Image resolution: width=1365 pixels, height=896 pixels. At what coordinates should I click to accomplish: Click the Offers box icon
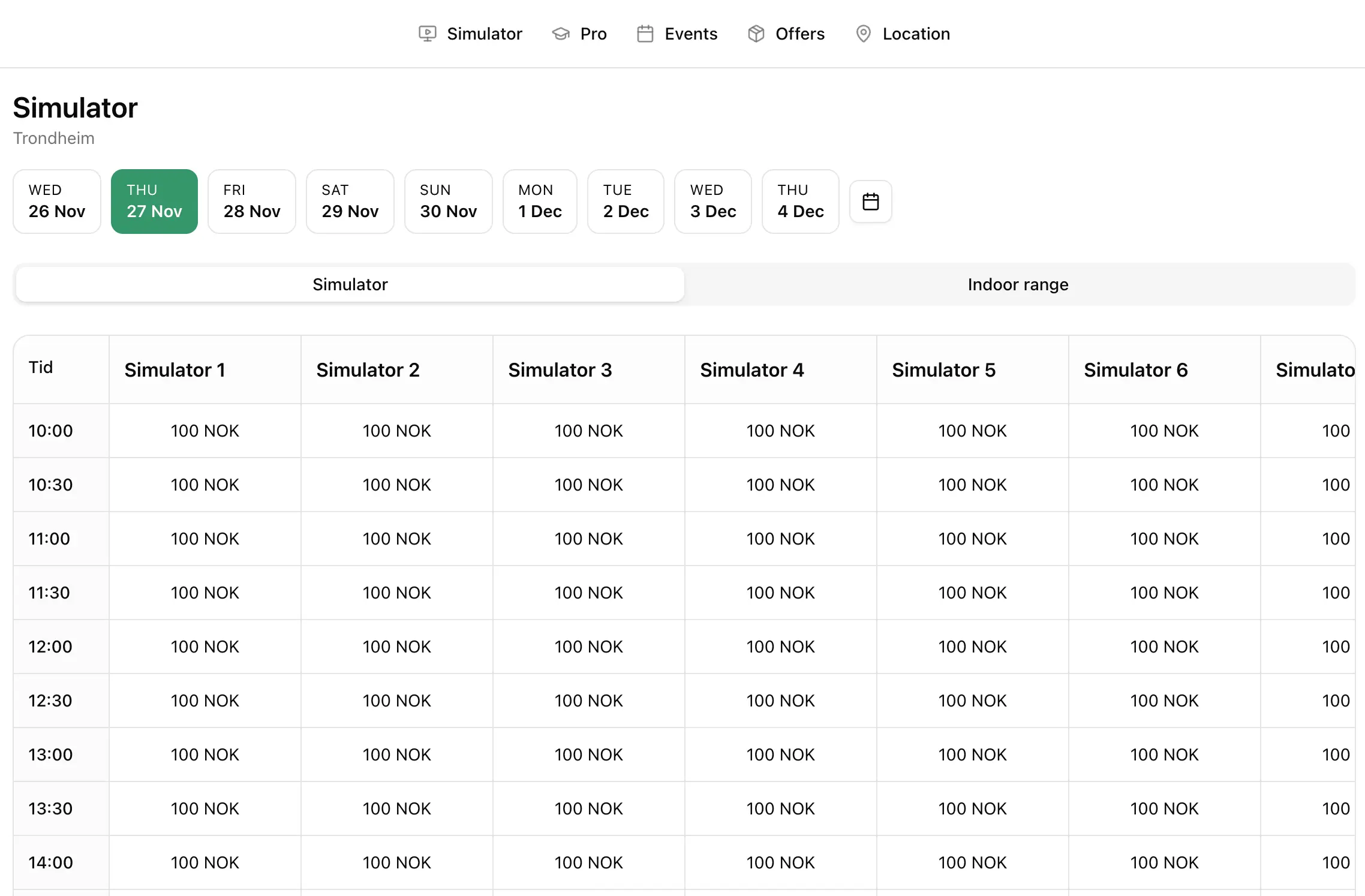click(756, 34)
